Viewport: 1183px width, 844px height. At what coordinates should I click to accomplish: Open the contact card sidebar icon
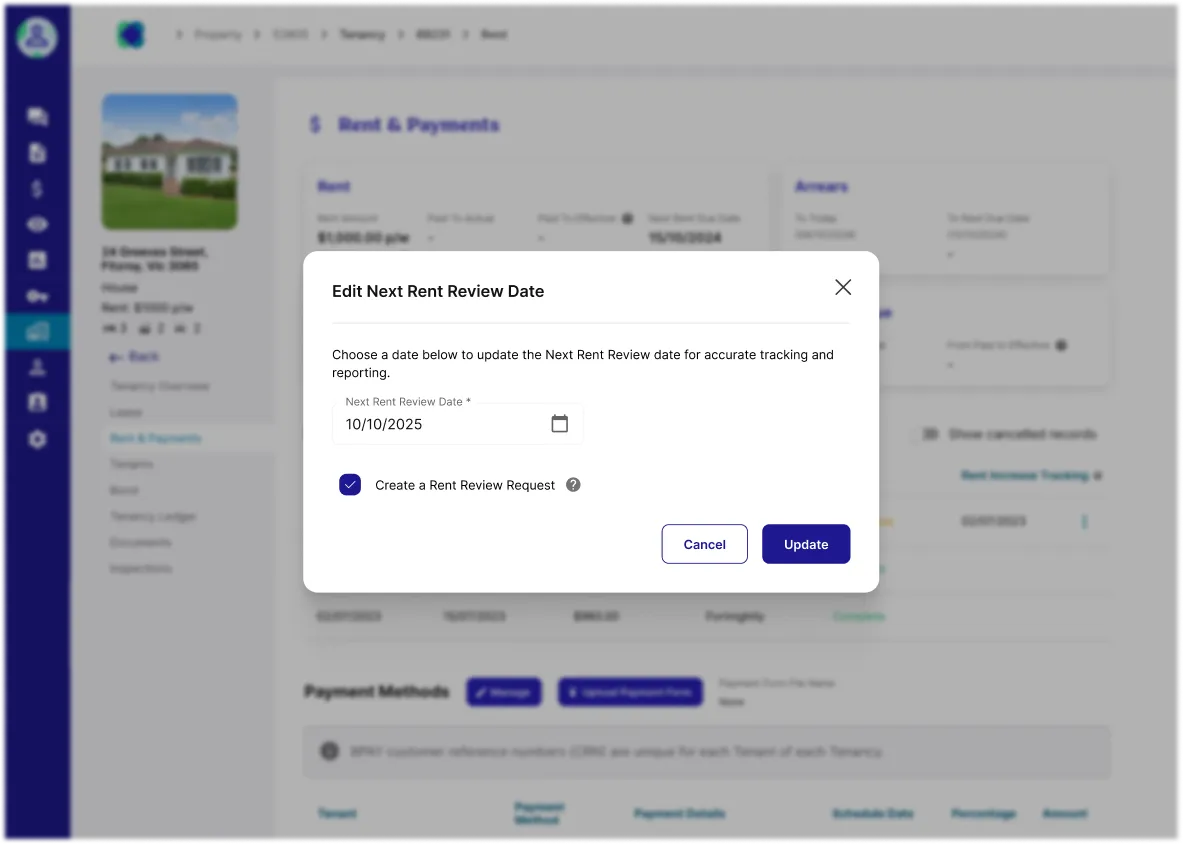pos(37,260)
